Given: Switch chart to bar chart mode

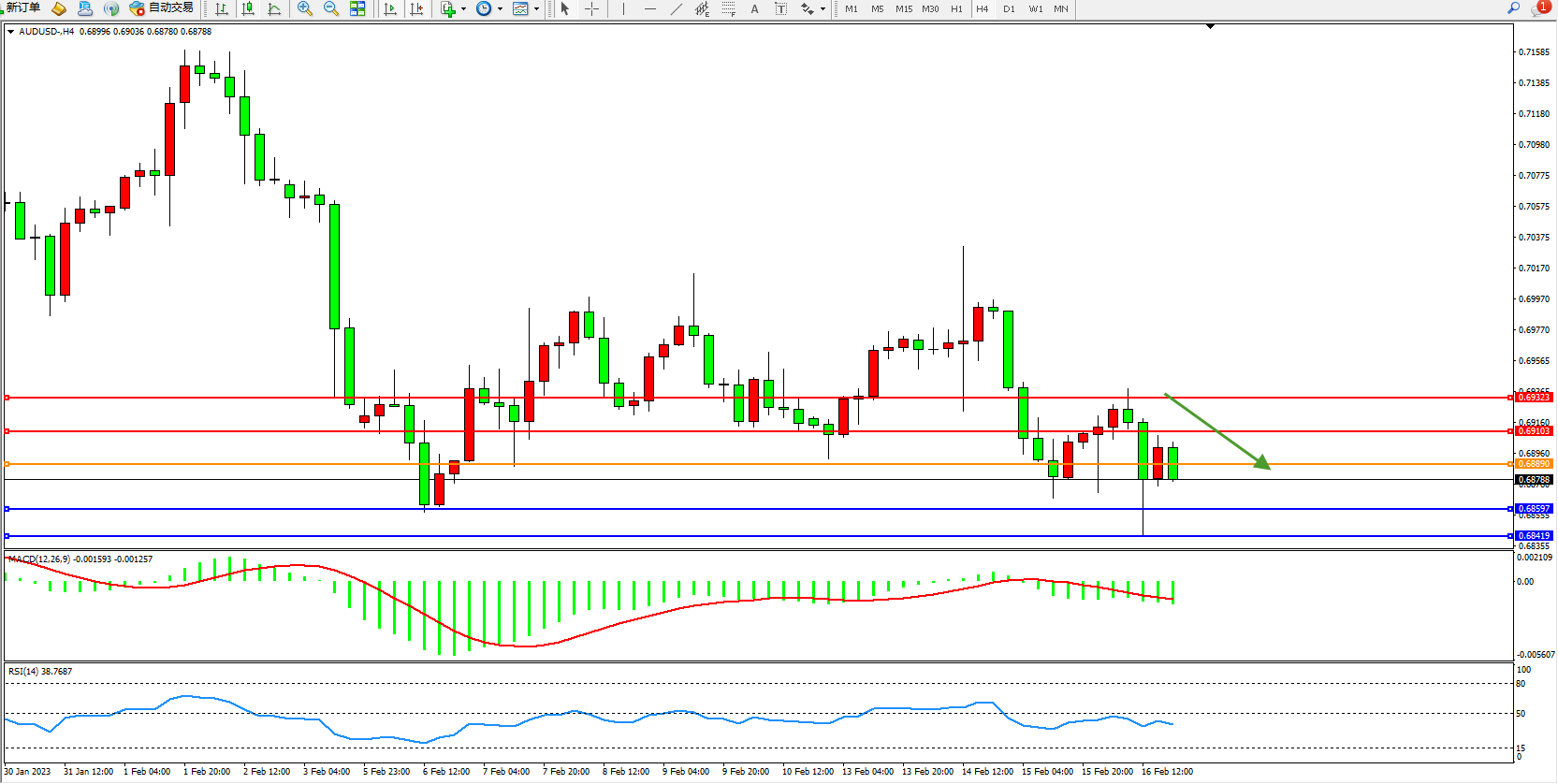Looking at the screenshot, I should coord(222,8).
